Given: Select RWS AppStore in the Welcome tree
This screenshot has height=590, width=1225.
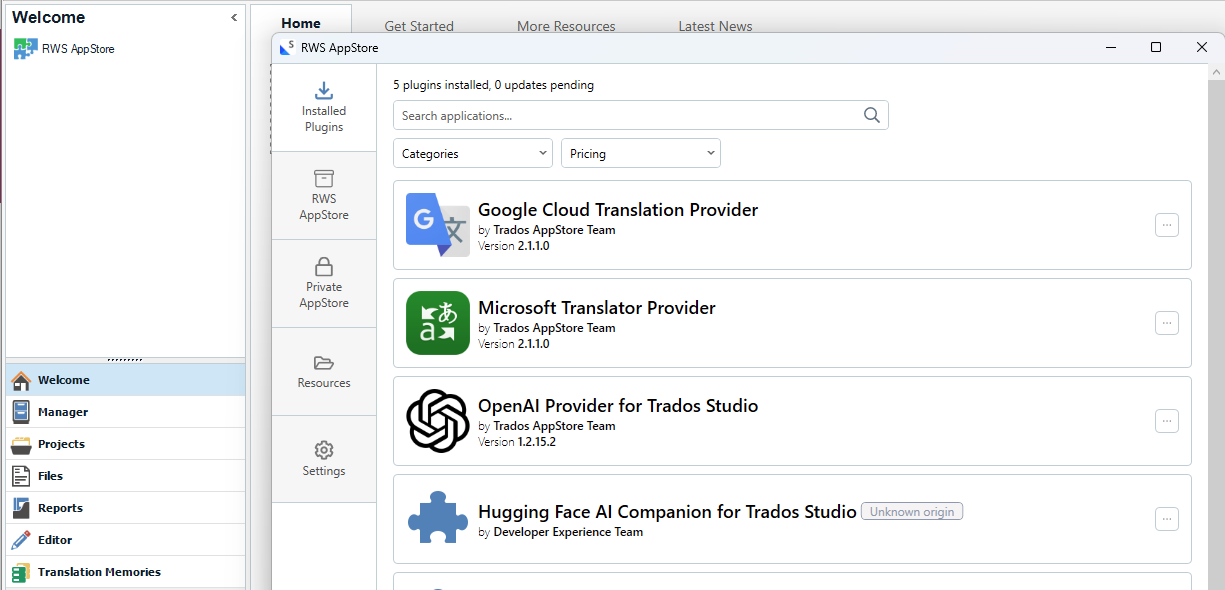Looking at the screenshot, I should click(x=77, y=48).
